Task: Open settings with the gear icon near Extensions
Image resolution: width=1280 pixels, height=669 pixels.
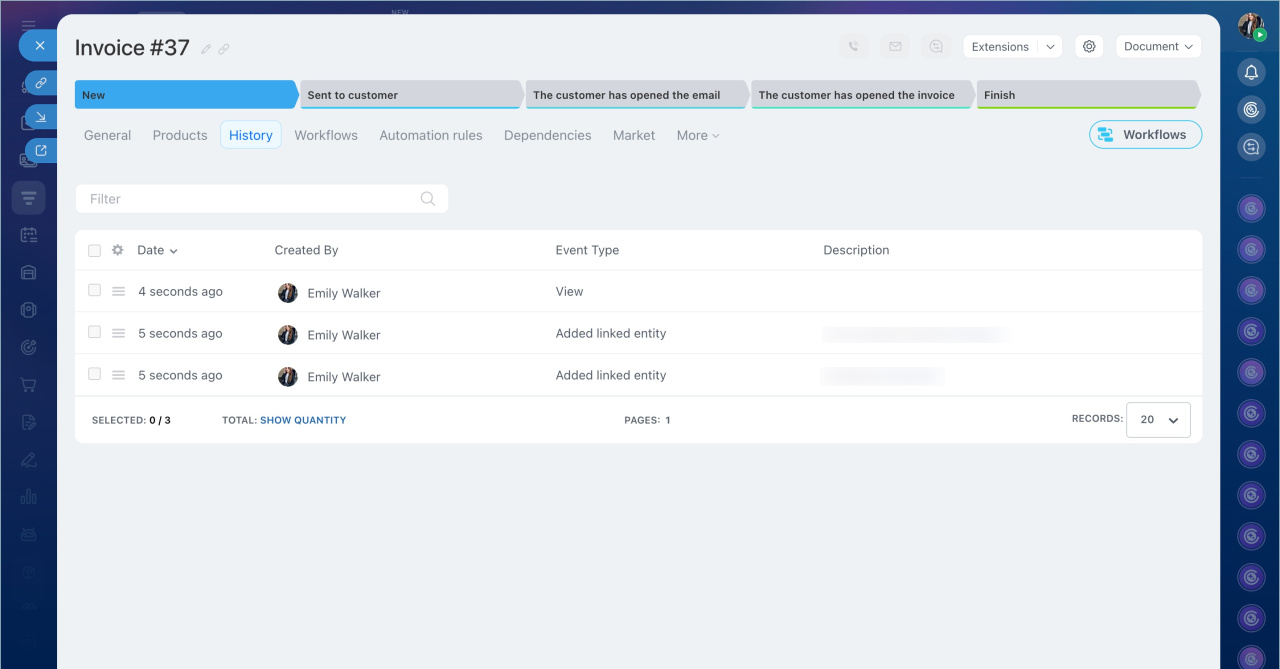Action: tap(1089, 46)
